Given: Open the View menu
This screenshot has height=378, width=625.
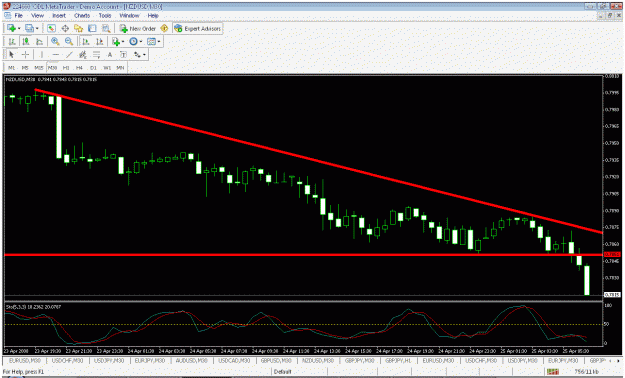Looking at the screenshot, I should tap(37, 16).
